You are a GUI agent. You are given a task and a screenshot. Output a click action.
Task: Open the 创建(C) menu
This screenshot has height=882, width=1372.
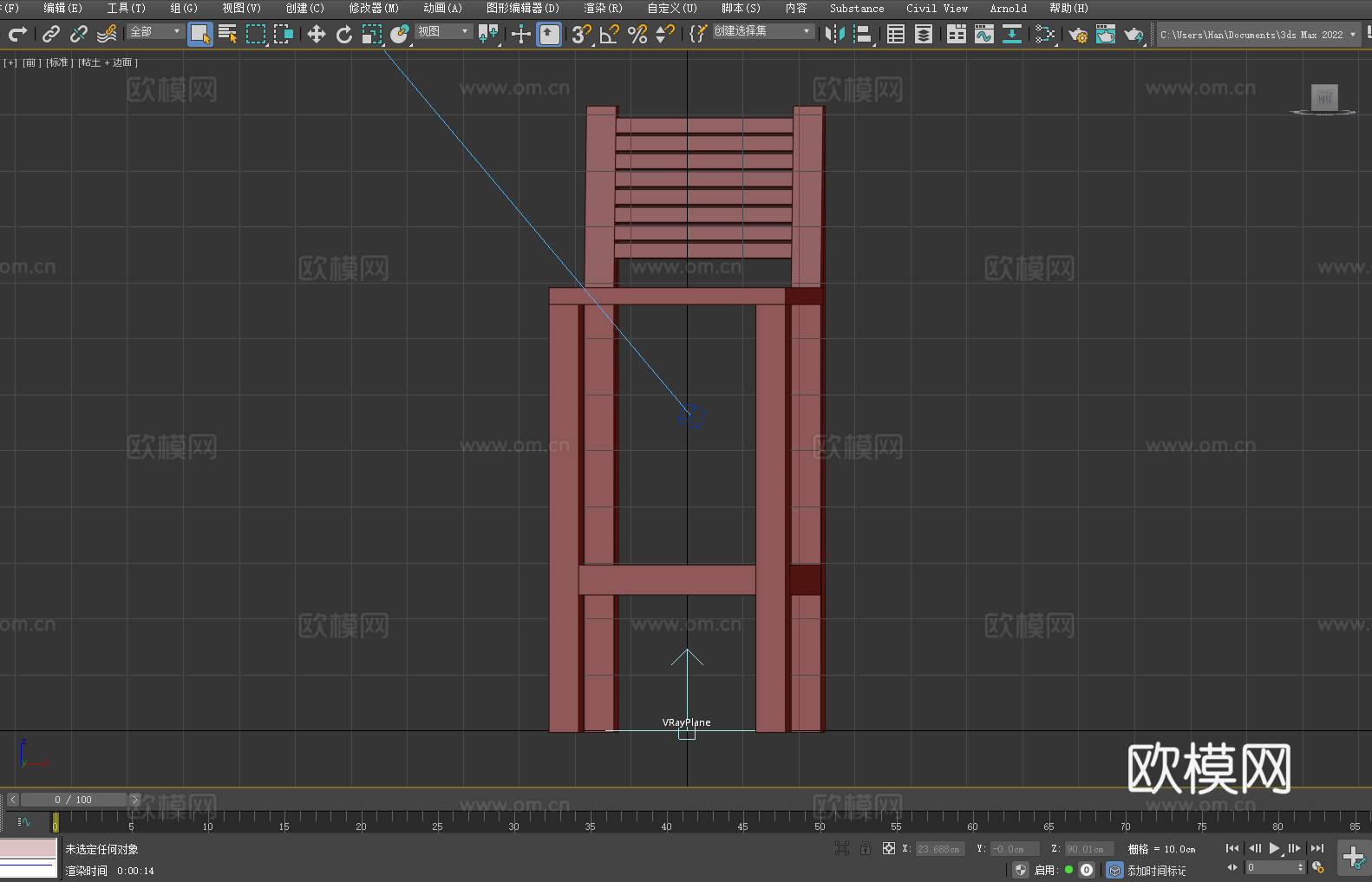tap(304, 8)
